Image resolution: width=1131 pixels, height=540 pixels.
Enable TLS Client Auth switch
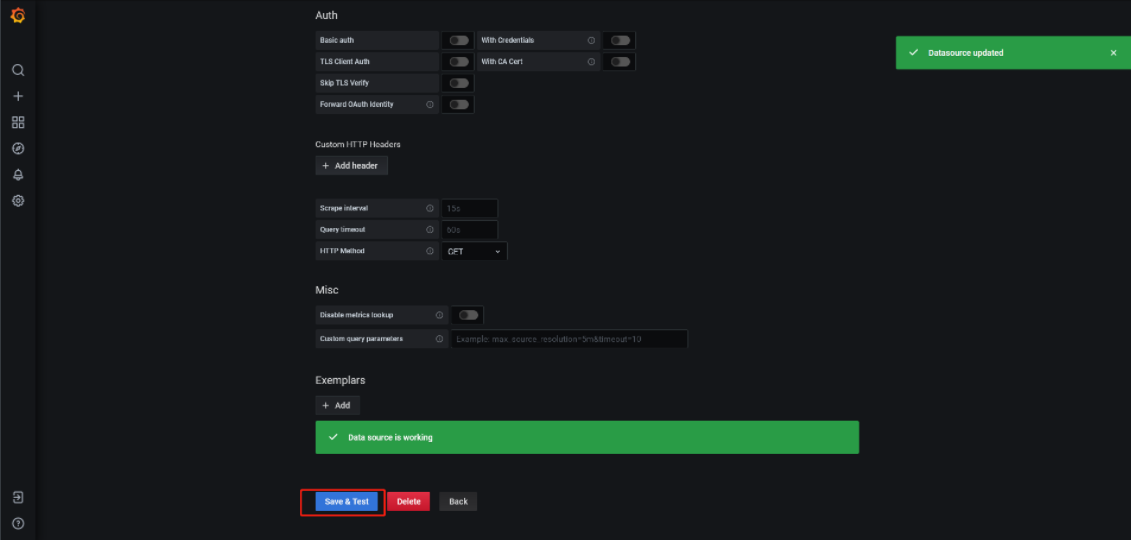459,62
